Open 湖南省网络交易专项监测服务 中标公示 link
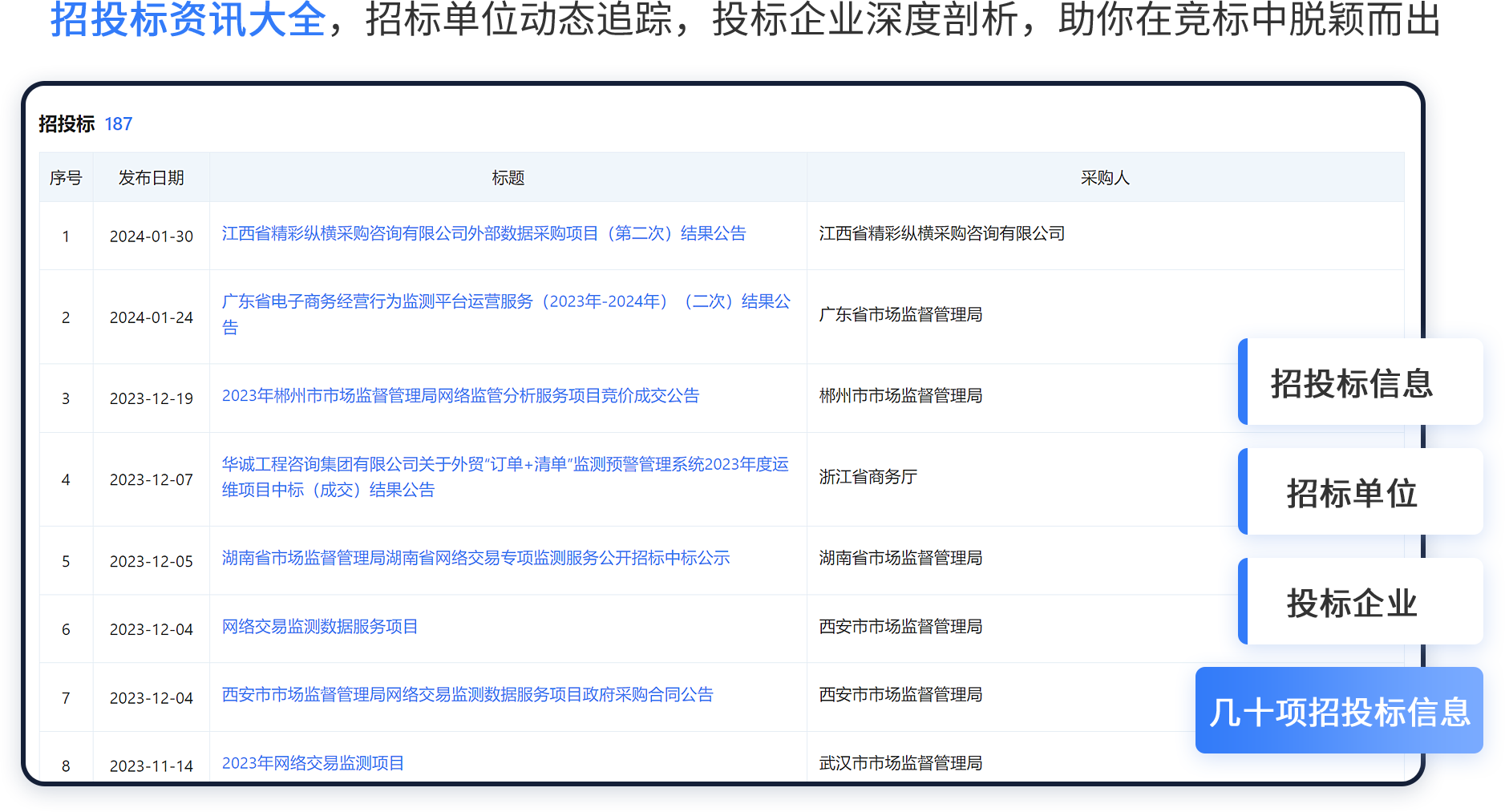1505x812 pixels. tap(475, 558)
